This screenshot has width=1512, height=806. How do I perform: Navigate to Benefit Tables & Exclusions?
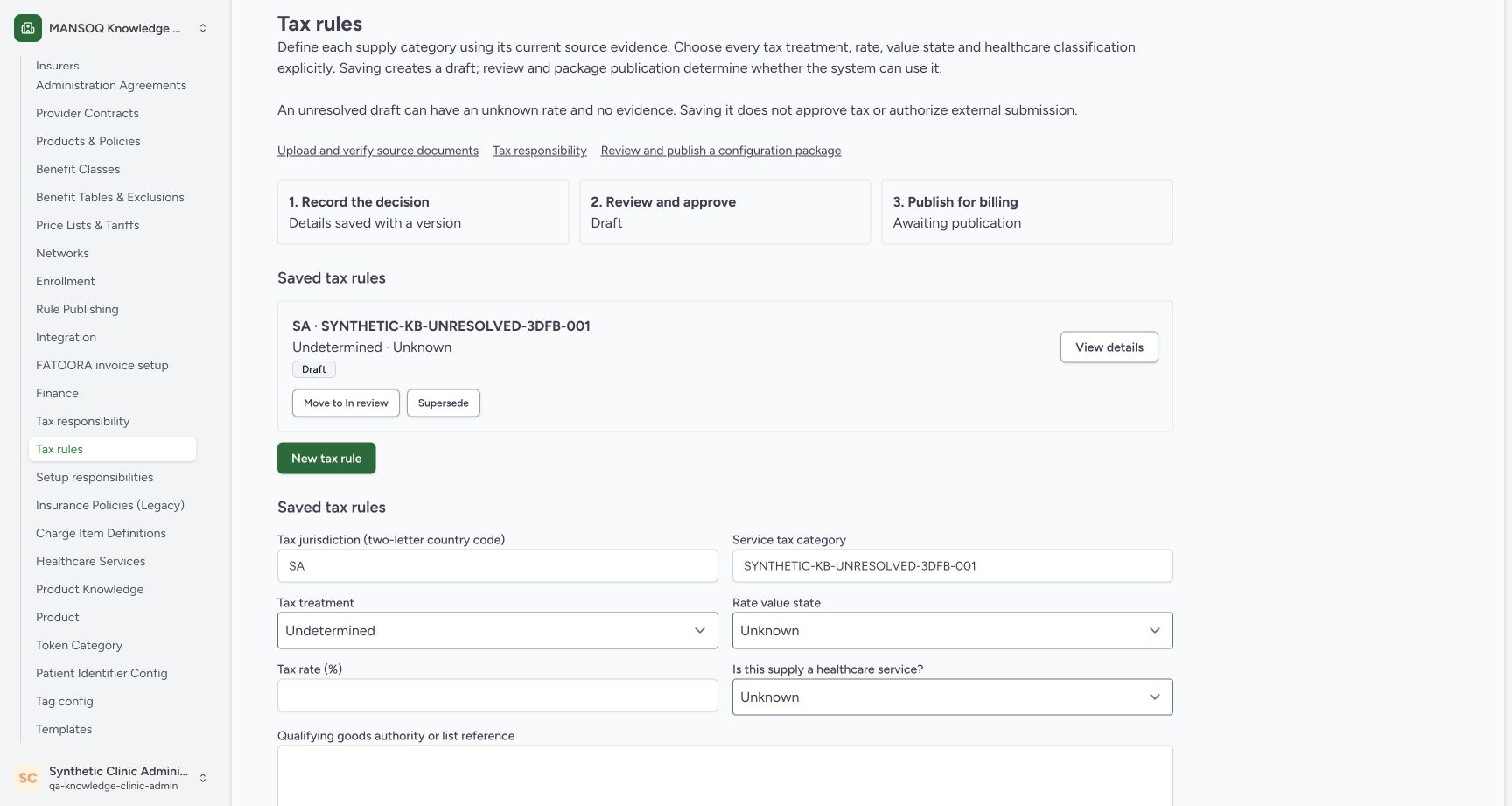[x=110, y=197]
